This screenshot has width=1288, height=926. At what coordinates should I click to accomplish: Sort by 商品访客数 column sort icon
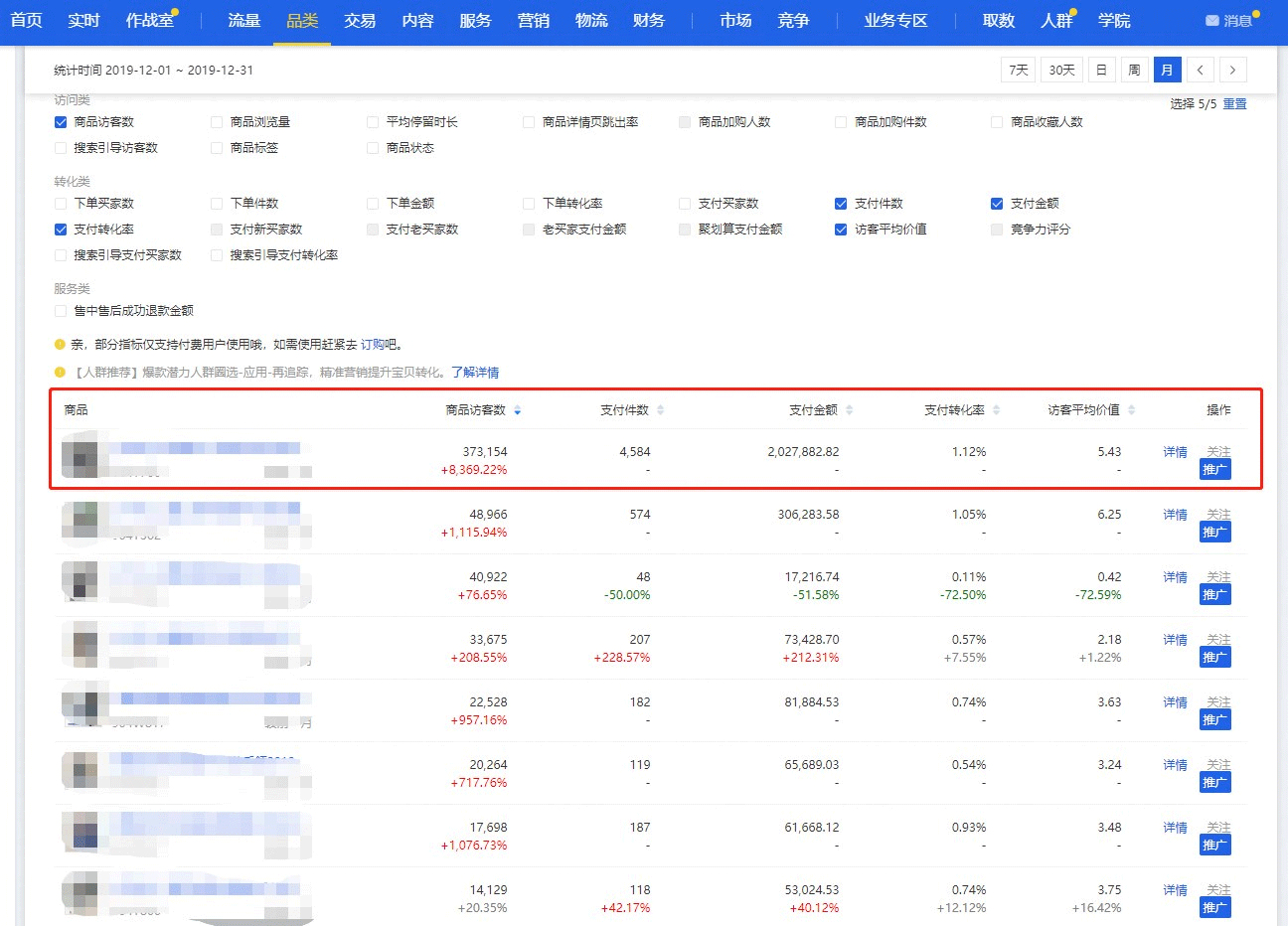517,410
